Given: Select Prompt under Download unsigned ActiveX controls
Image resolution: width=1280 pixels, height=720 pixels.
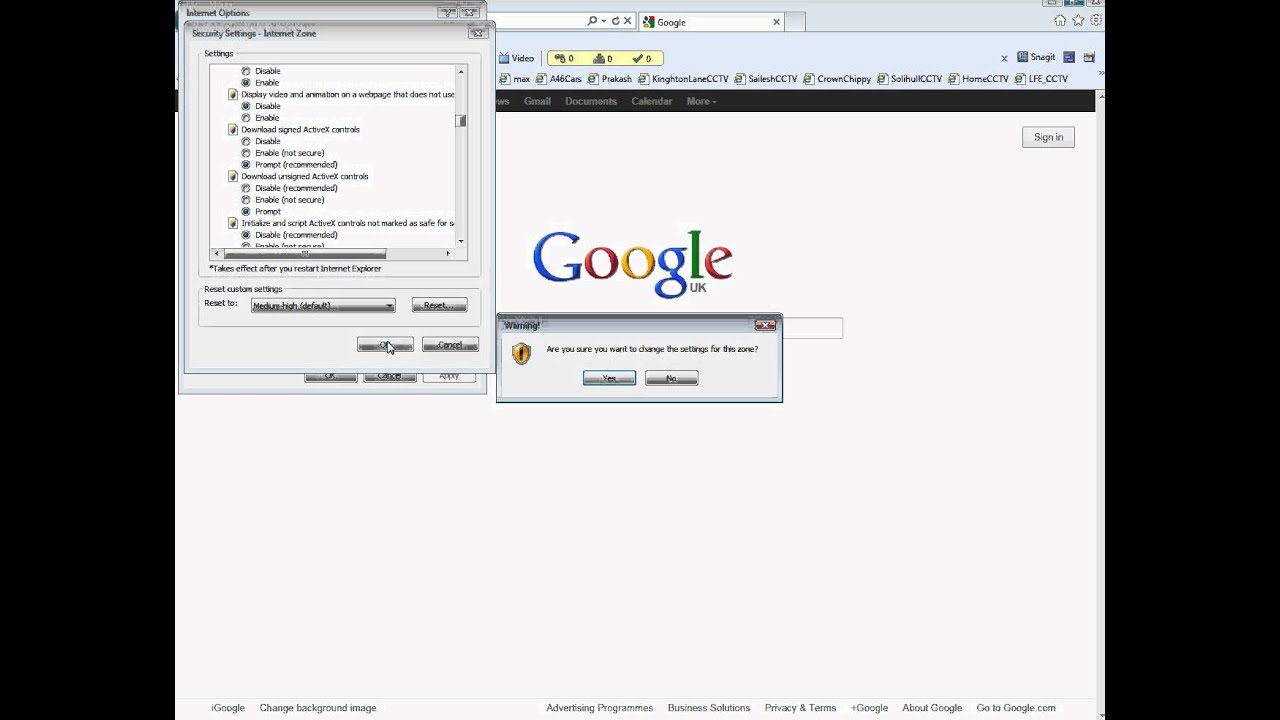Looking at the screenshot, I should [x=246, y=212].
